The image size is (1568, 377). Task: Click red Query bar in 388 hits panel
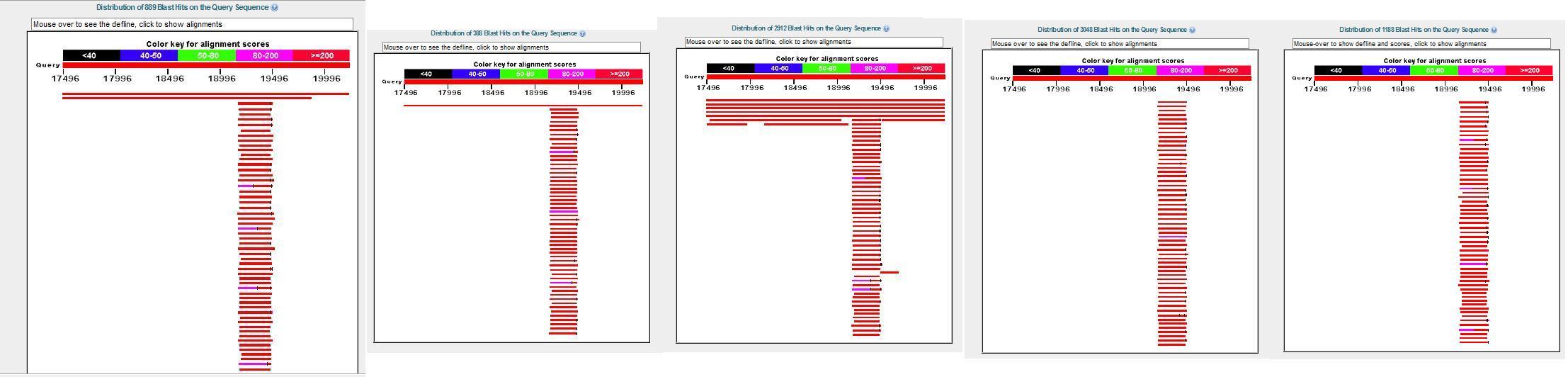point(523,81)
